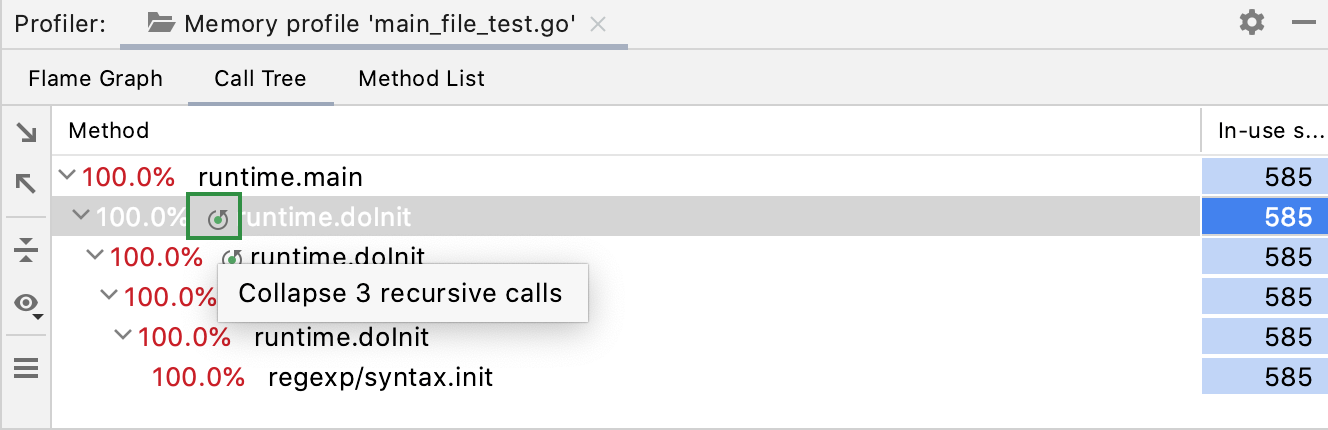This screenshot has height=430, width=1328.
Task: Open the eye presentation settings menu
Action: (x=26, y=303)
